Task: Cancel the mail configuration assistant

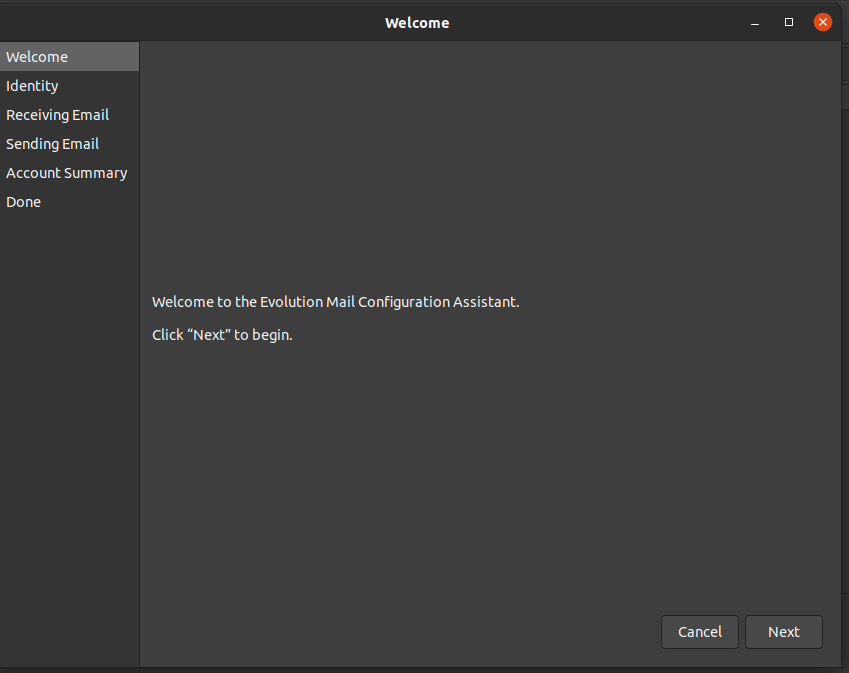Action: (x=700, y=632)
